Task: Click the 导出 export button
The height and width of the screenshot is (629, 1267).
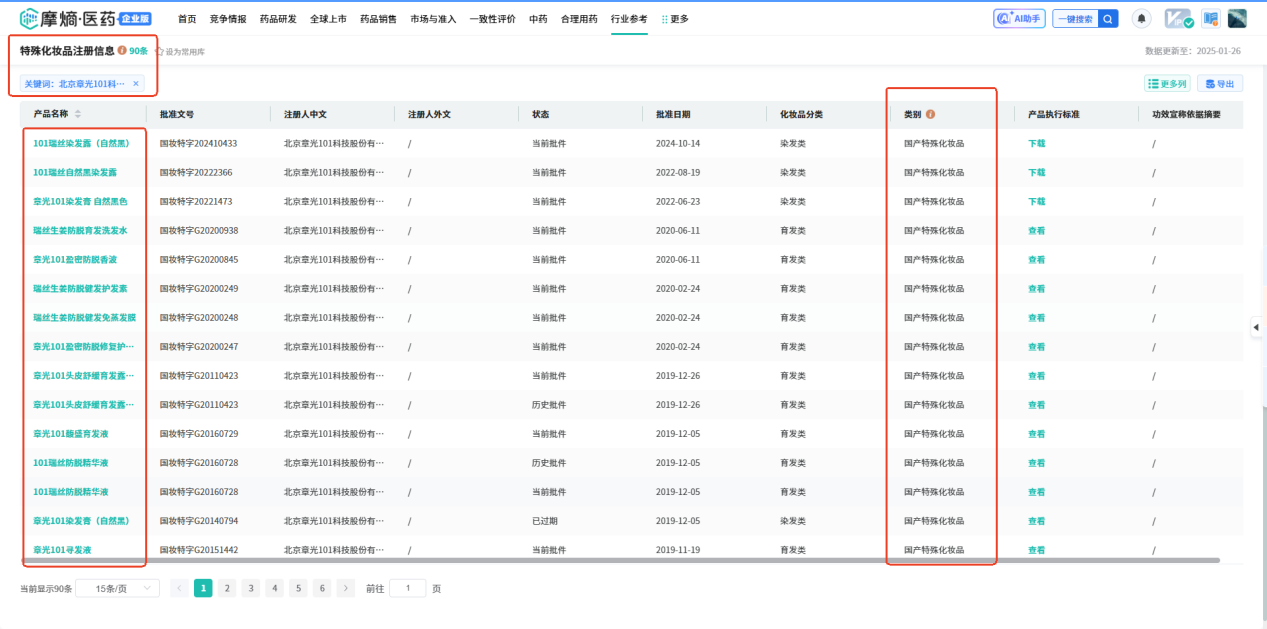Action: [1219, 84]
